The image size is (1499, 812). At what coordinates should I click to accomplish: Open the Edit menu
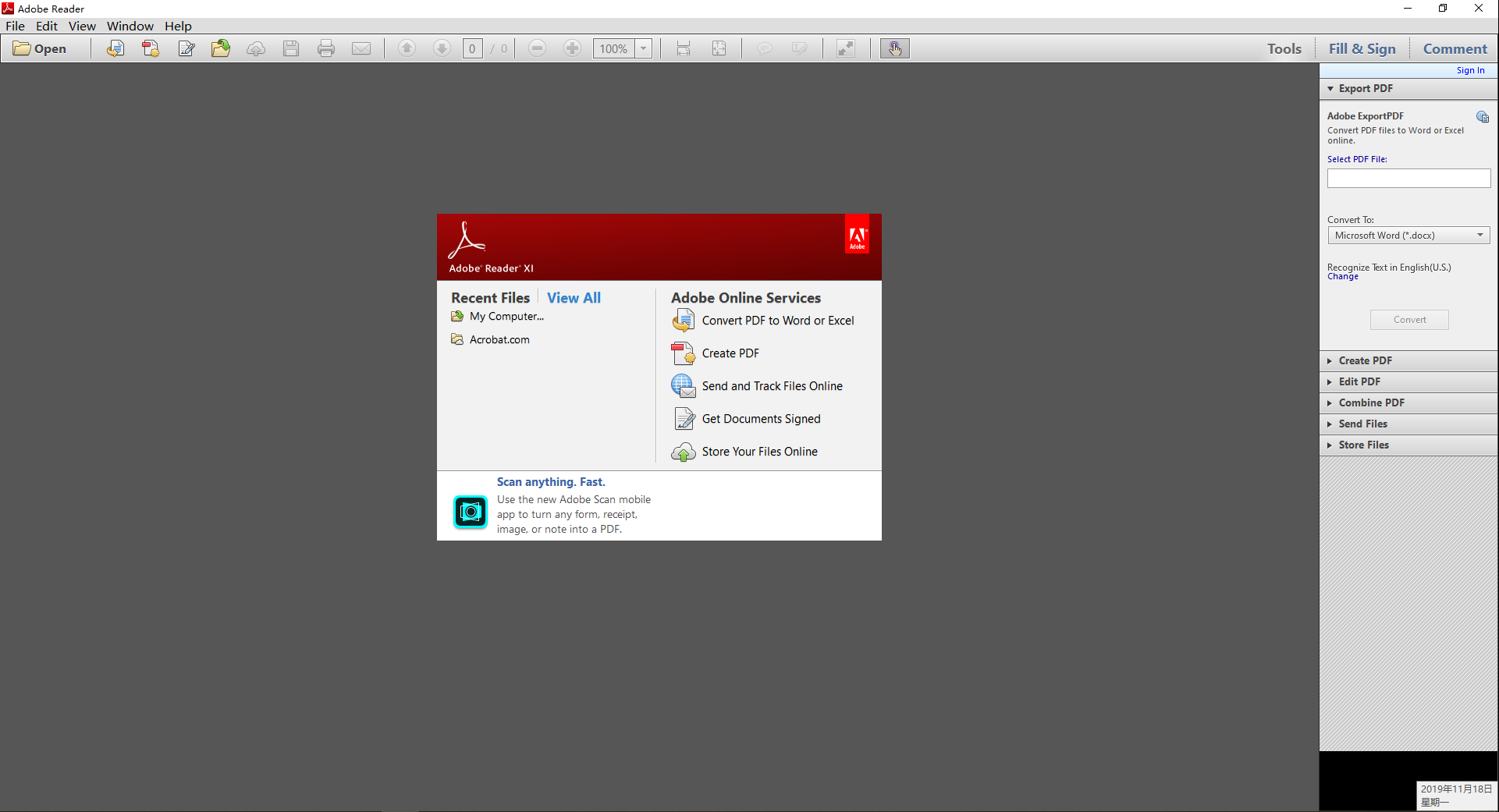(x=47, y=26)
